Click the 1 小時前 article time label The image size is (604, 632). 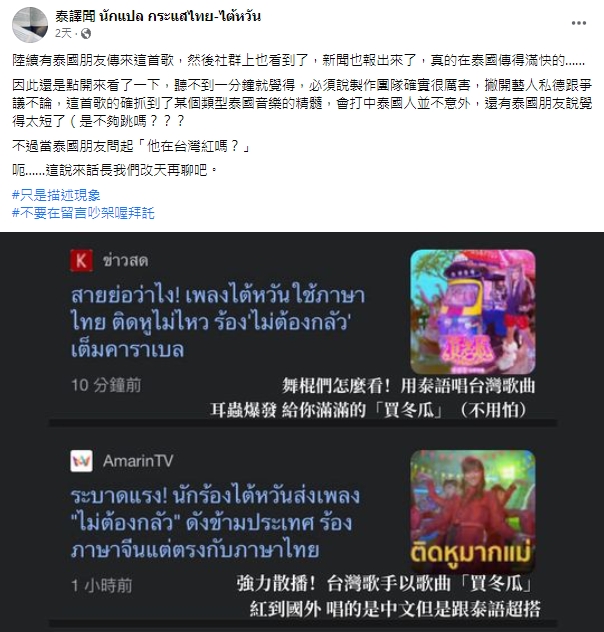pyautogui.click(x=102, y=585)
